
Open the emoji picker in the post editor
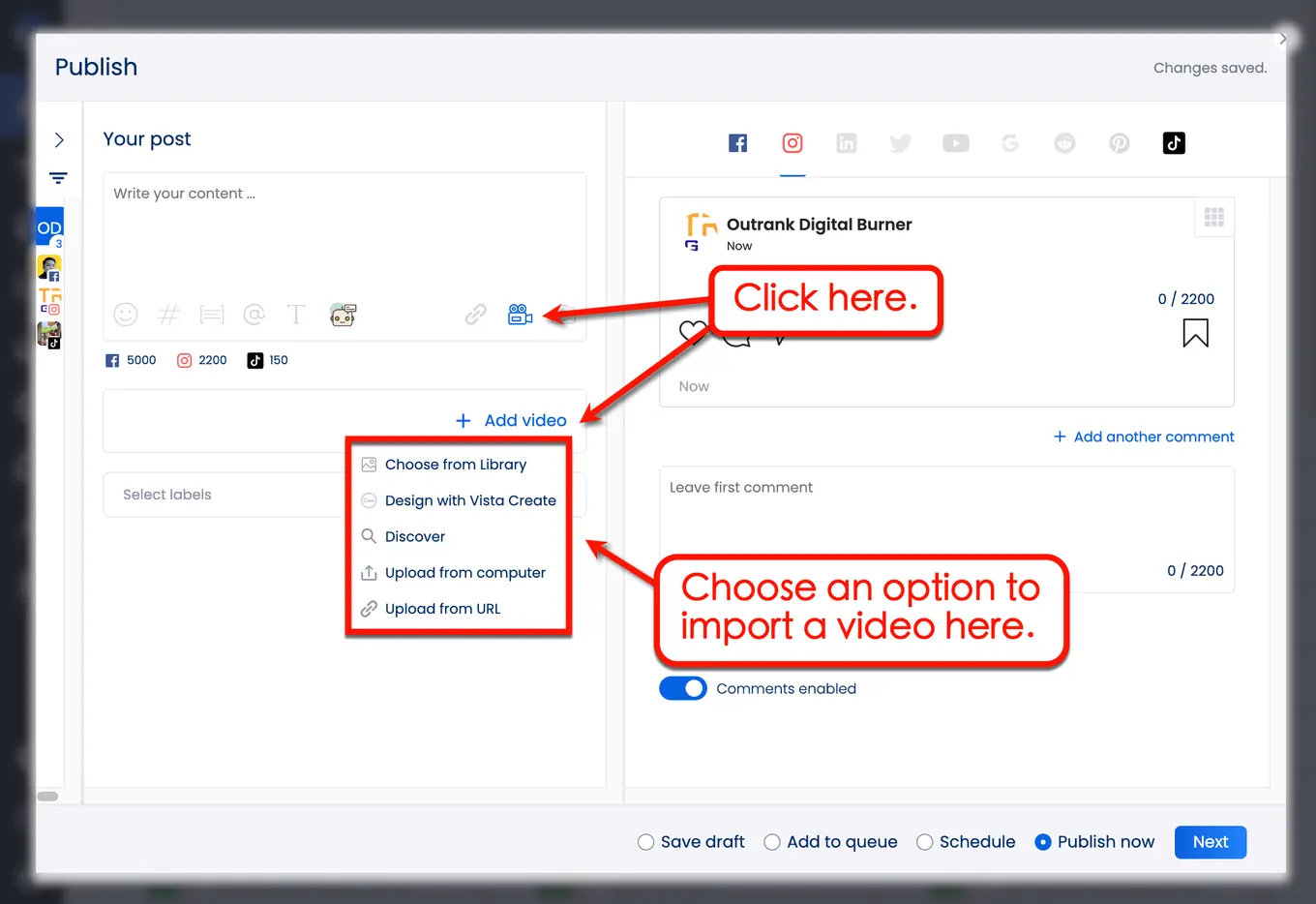(125, 315)
